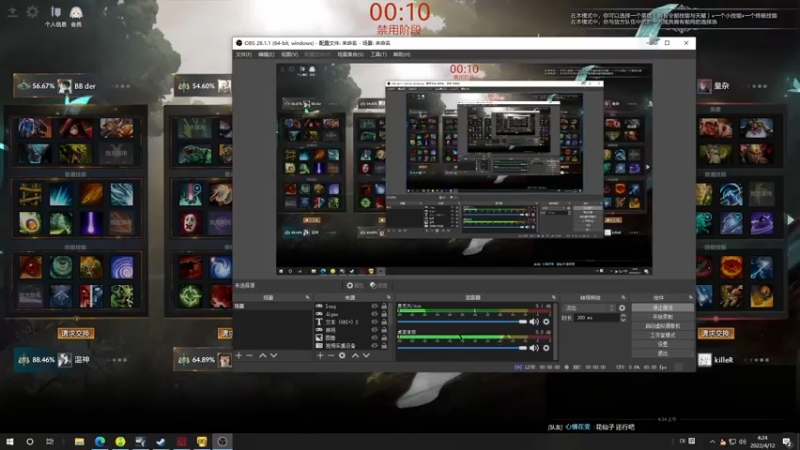
Task: Open the 麦克风/Aux audio settings gear
Action: coord(546,322)
